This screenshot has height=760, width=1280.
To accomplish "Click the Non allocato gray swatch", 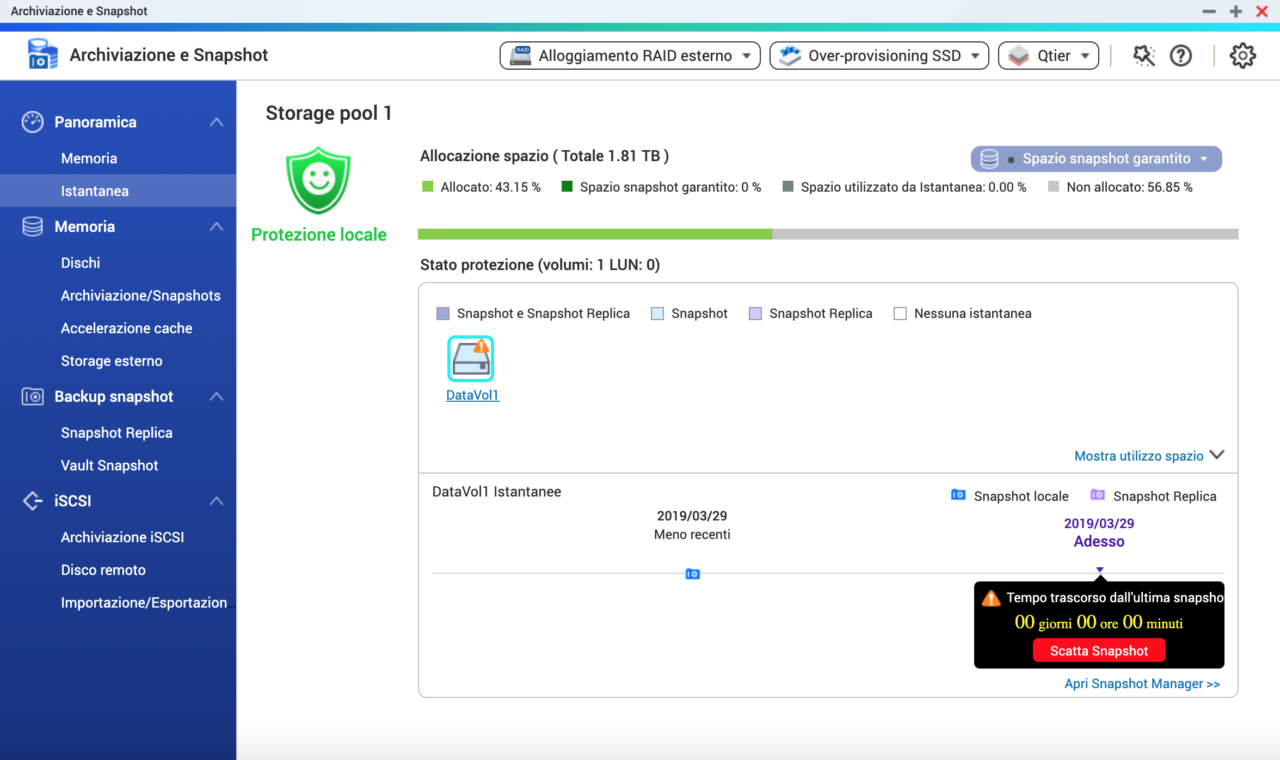I will [1054, 187].
